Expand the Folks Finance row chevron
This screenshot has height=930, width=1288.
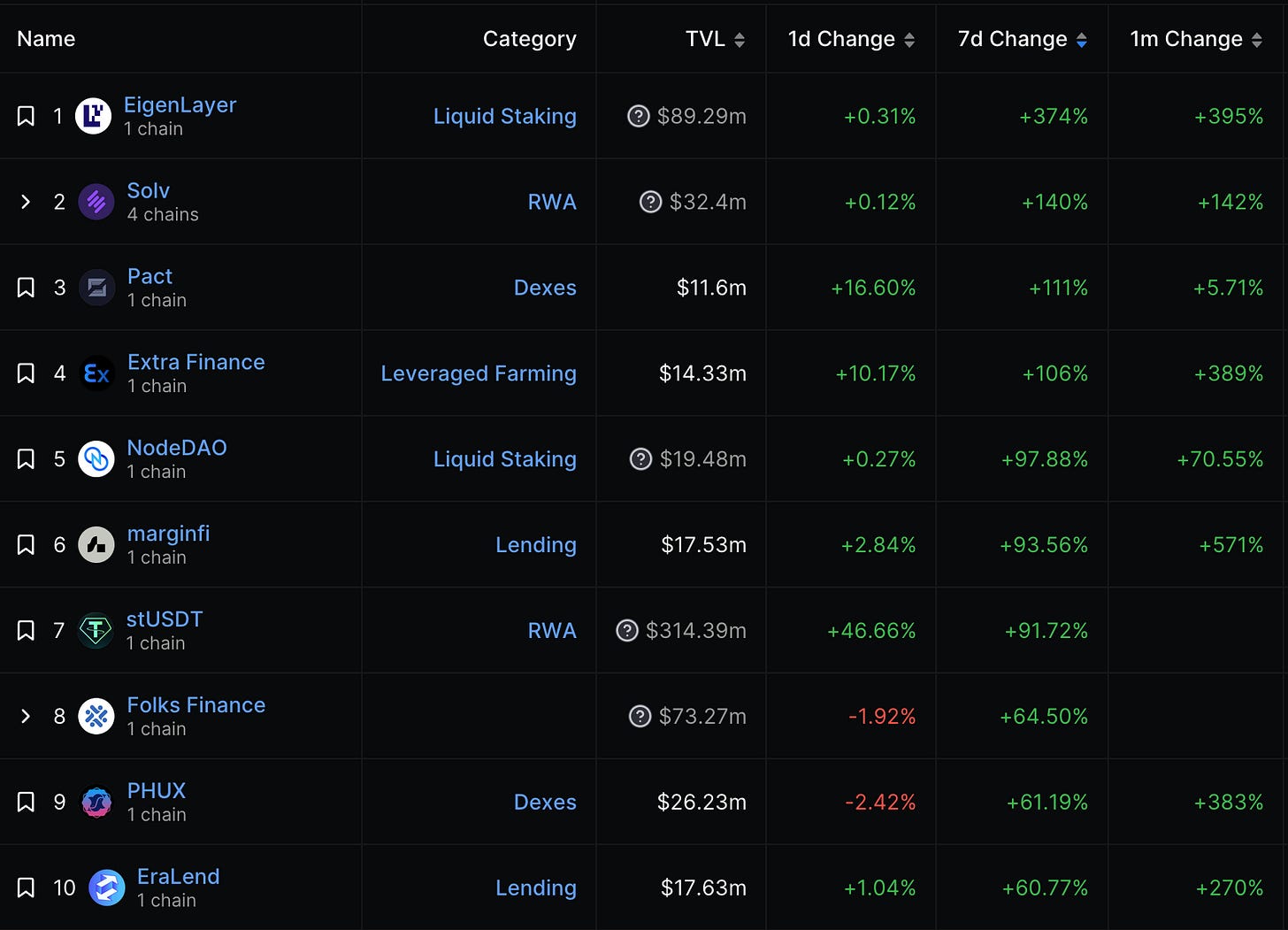tap(26, 716)
